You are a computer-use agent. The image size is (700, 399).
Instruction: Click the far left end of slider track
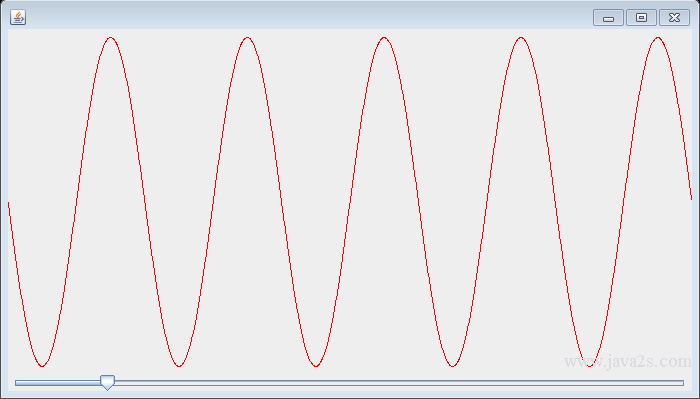18,383
